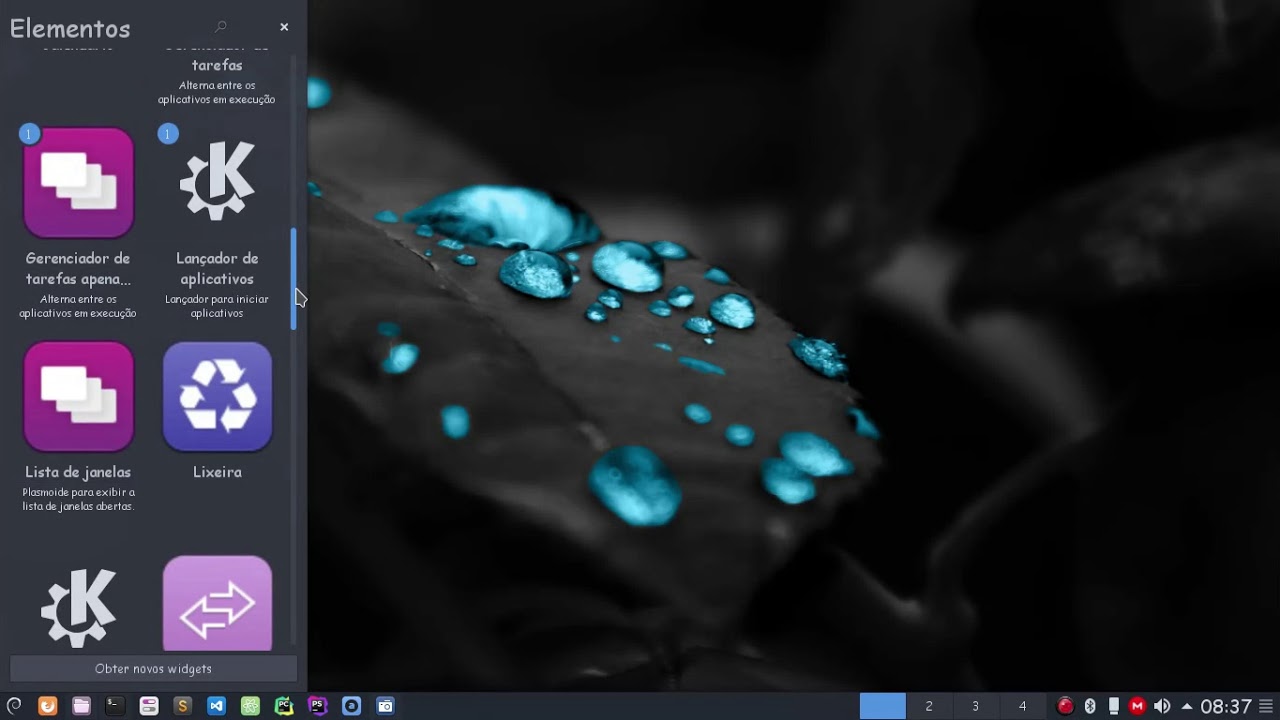Click the badge on Gerenciador de tarefas widget
The height and width of the screenshot is (720, 1280).
pos(30,134)
